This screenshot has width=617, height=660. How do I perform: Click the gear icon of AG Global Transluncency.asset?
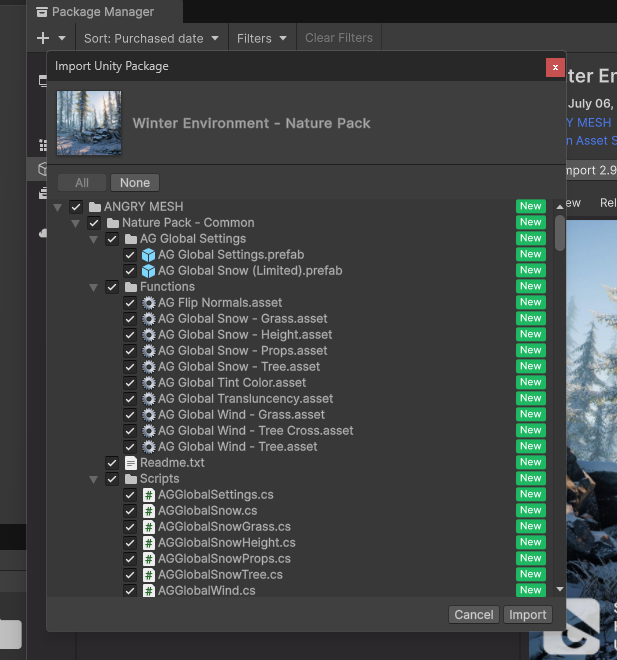click(148, 399)
